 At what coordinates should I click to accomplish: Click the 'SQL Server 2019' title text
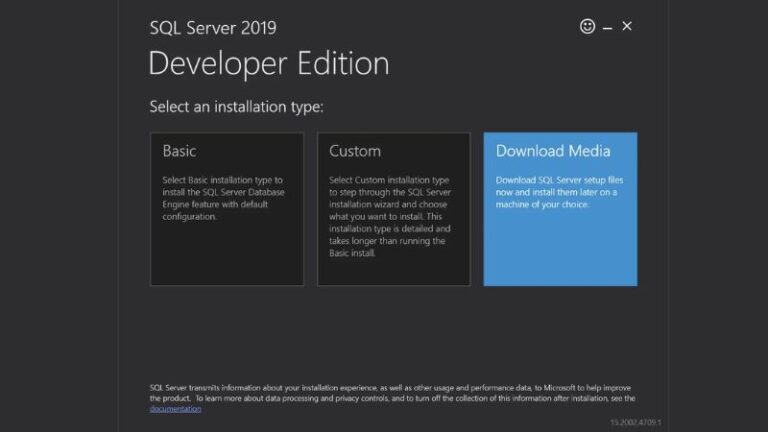213,28
